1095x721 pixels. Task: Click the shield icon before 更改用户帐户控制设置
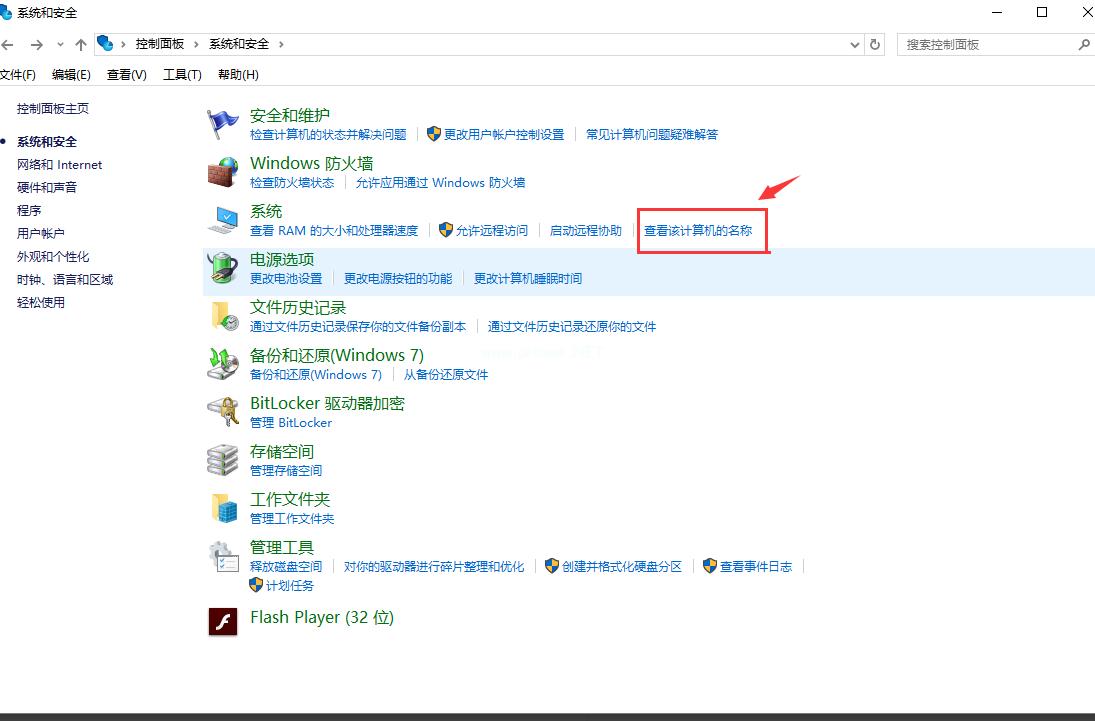pos(434,133)
